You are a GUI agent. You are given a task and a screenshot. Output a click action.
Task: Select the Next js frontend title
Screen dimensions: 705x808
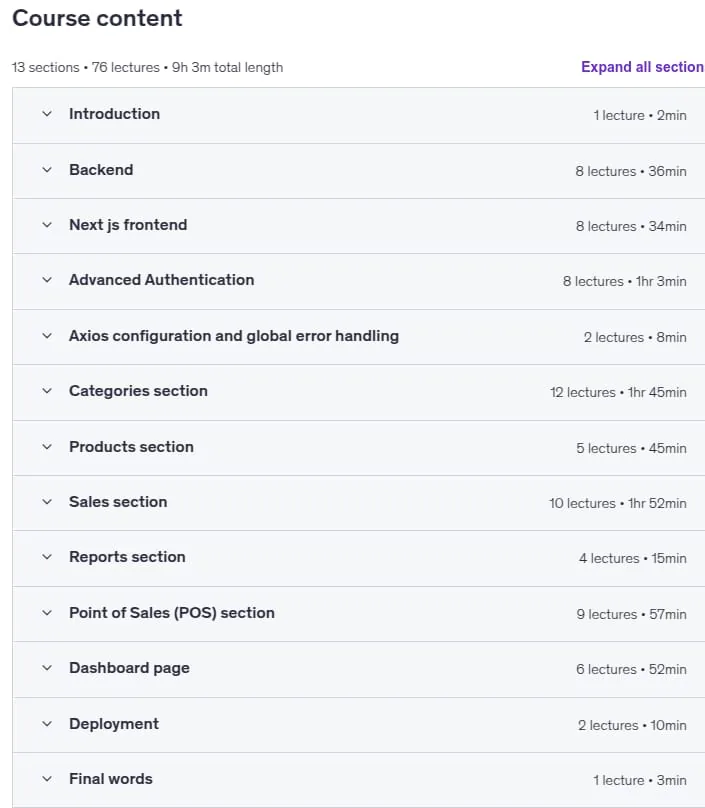click(128, 225)
